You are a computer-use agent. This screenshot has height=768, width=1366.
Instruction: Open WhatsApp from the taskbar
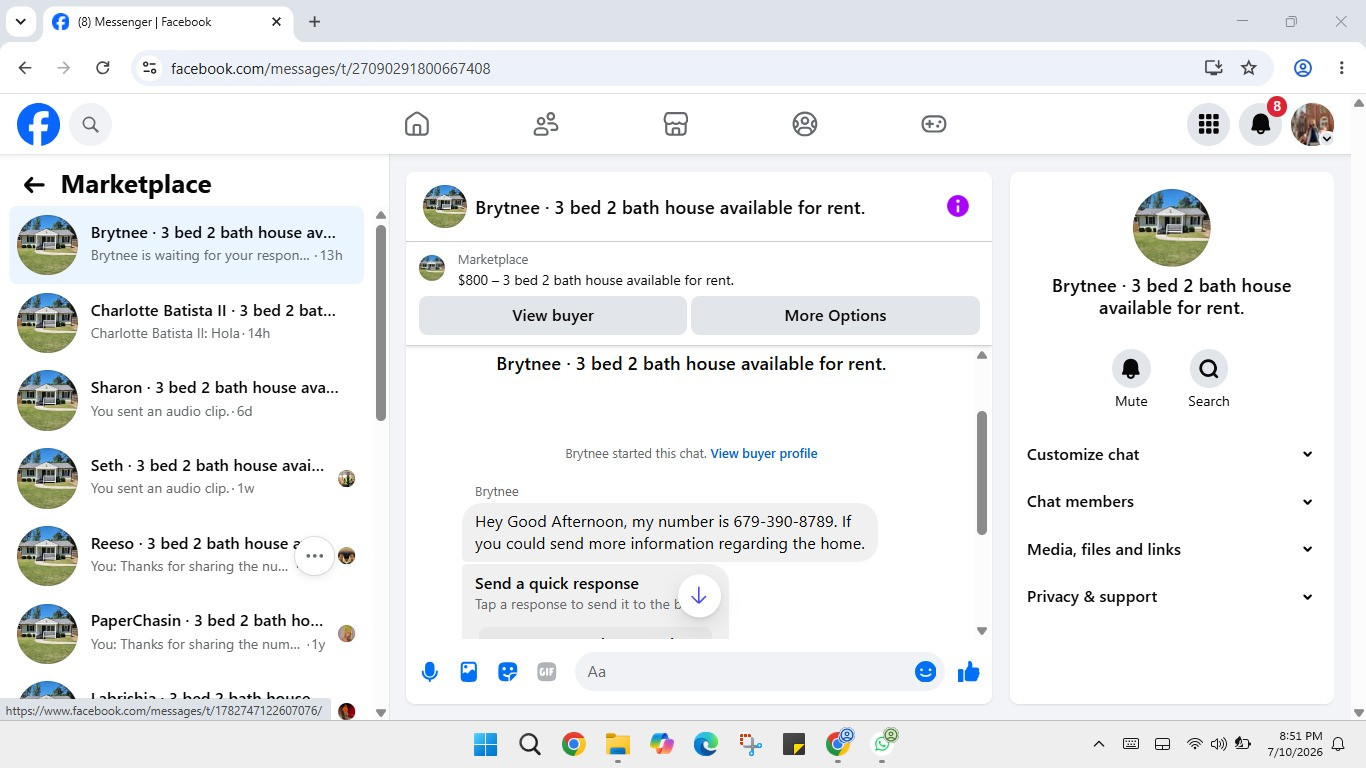tap(884, 743)
